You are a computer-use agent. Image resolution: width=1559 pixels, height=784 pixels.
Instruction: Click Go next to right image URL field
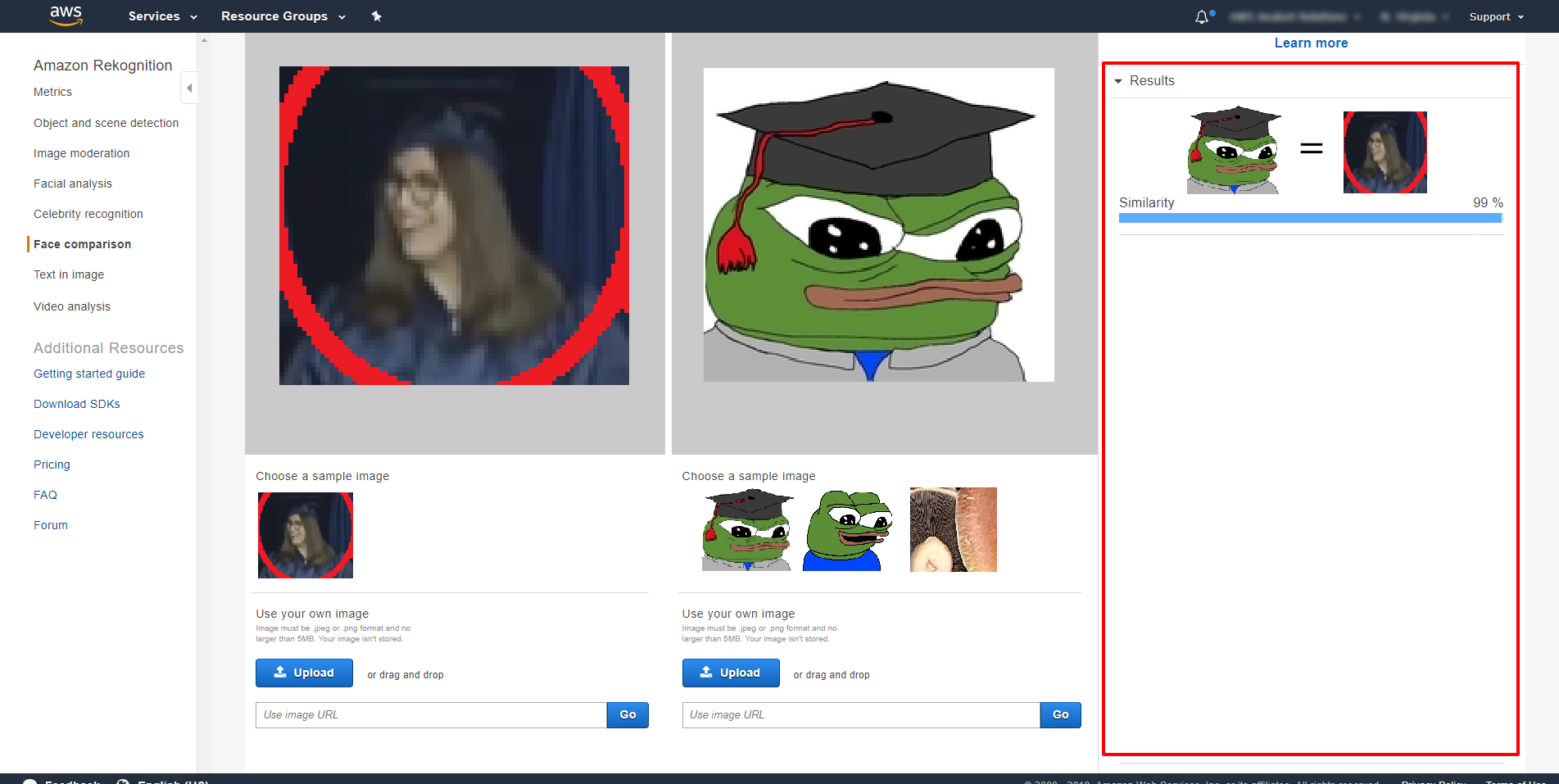tap(1060, 715)
